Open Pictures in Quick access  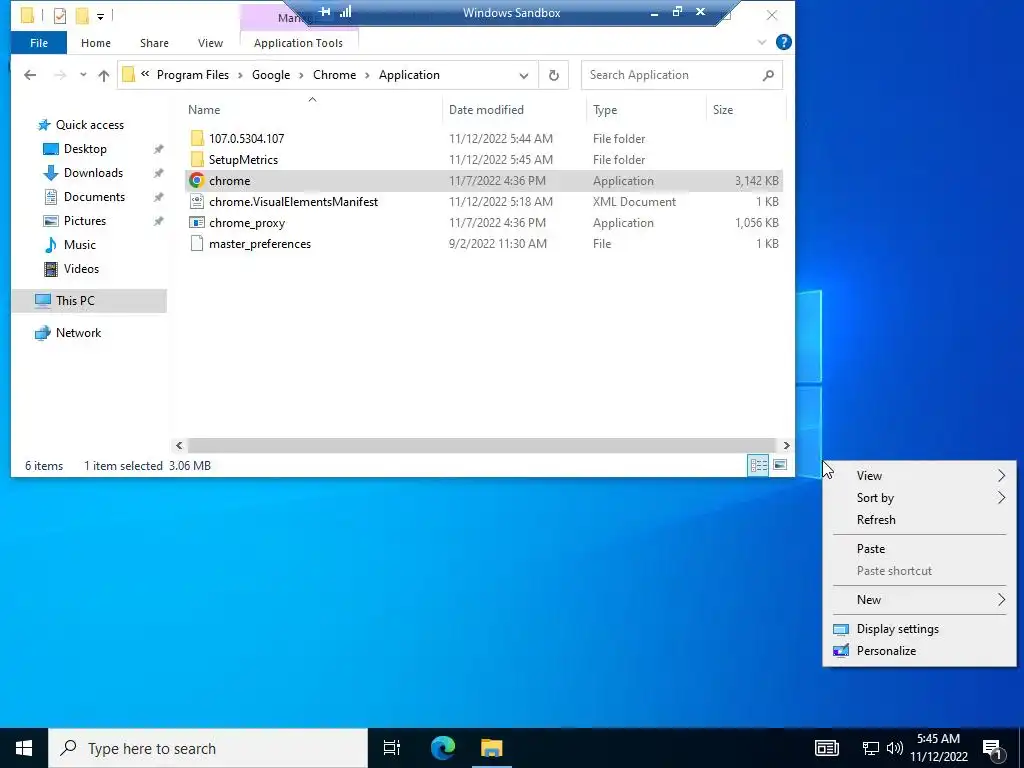[x=84, y=221]
